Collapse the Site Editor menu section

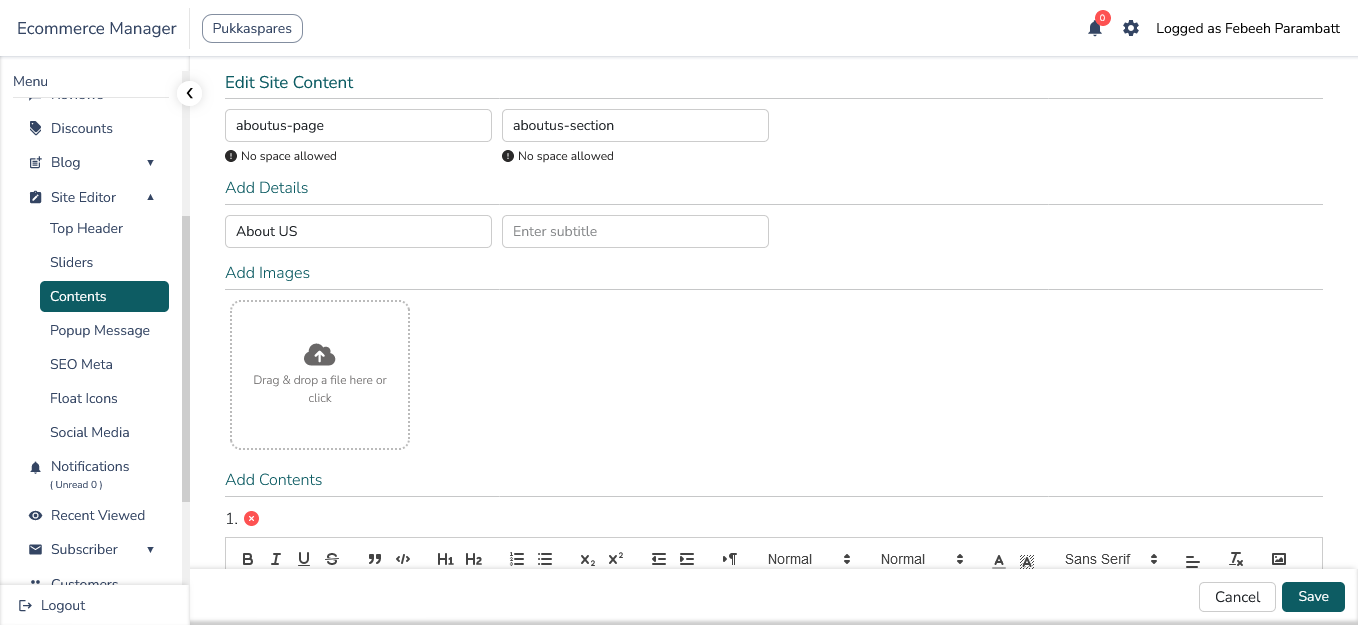[151, 197]
